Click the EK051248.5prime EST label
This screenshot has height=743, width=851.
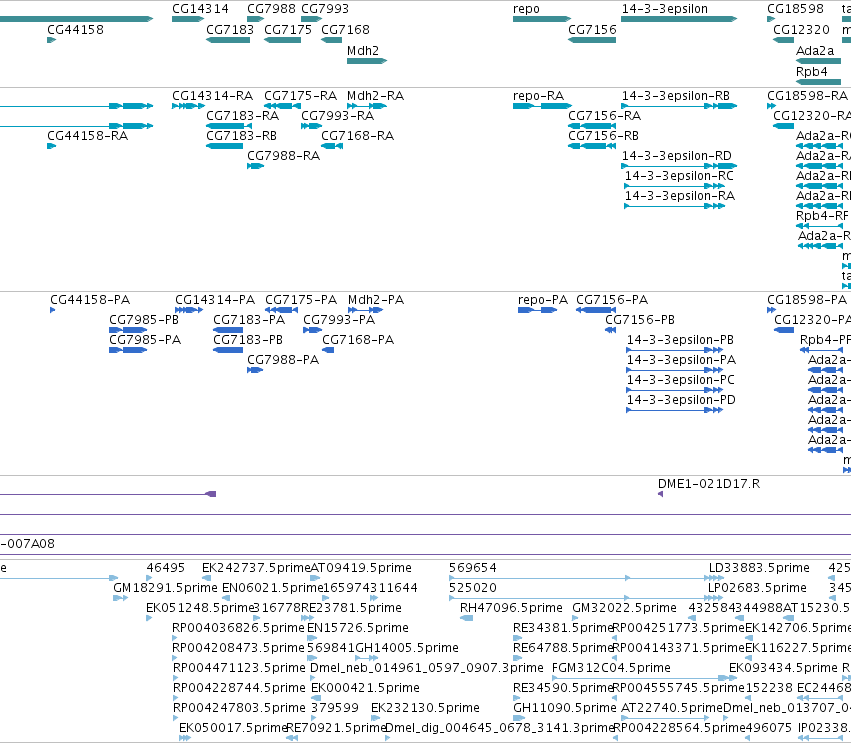[x=200, y=608]
